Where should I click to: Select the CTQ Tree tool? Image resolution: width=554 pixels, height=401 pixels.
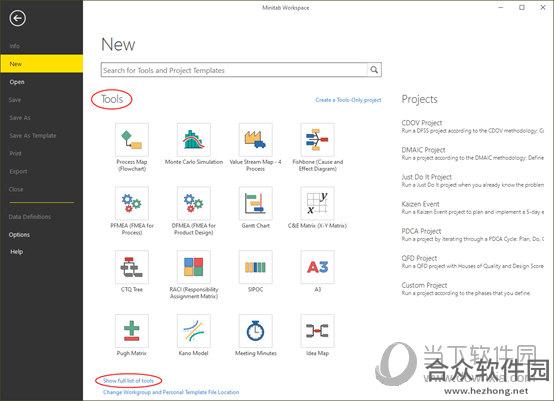pyautogui.click(x=132, y=267)
